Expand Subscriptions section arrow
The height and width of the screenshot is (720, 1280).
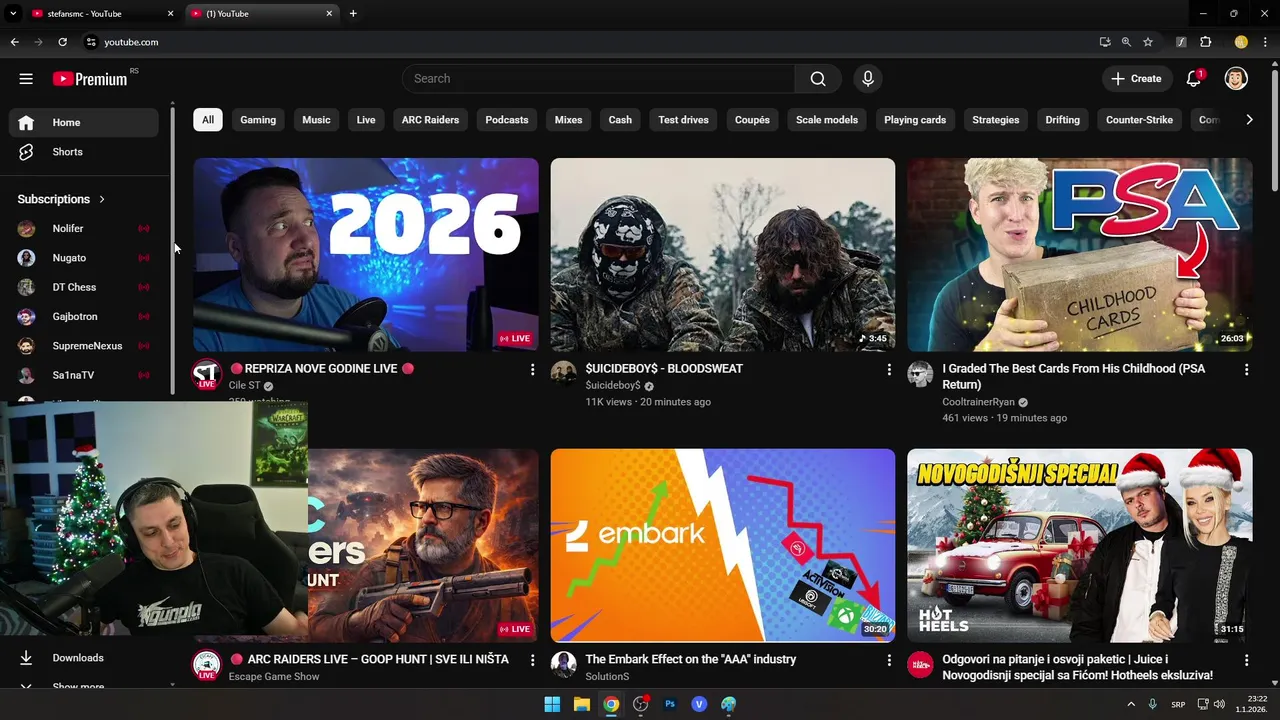click(x=102, y=199)
